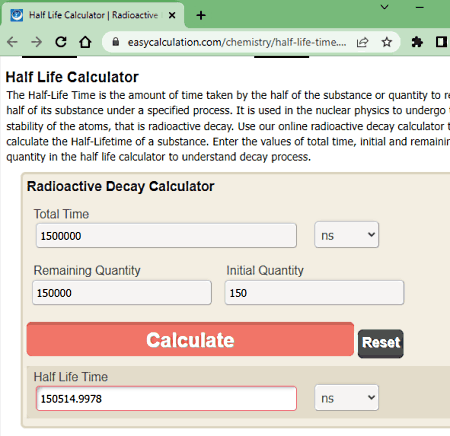
Task: Open the extensions puzzle icon
Action: [417, 42]
